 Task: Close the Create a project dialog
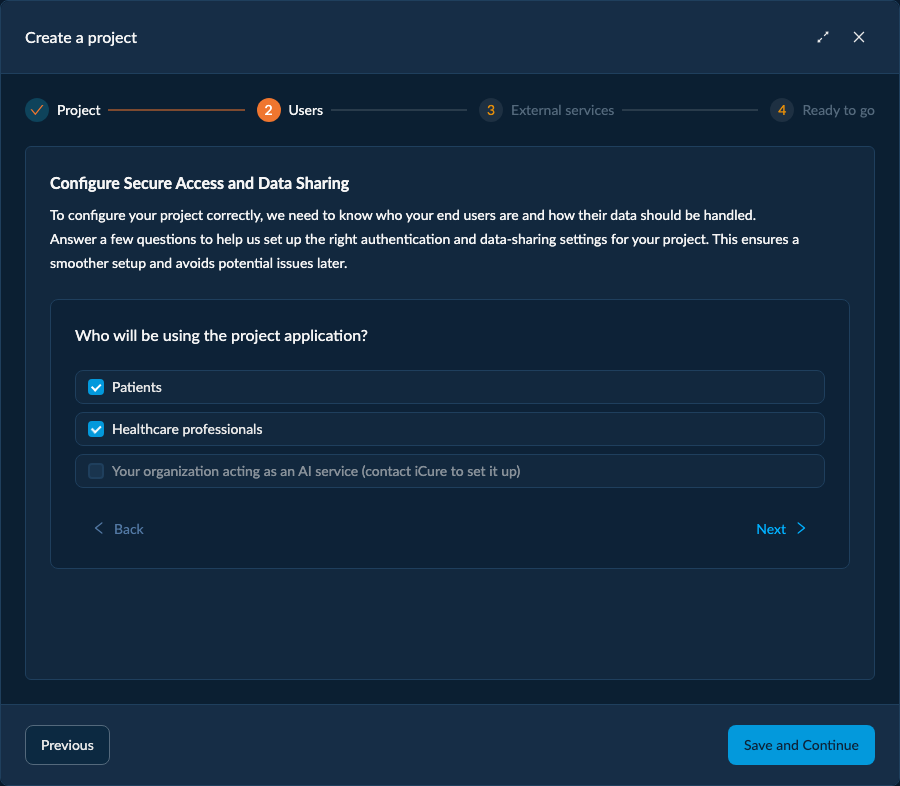point(859,37)
